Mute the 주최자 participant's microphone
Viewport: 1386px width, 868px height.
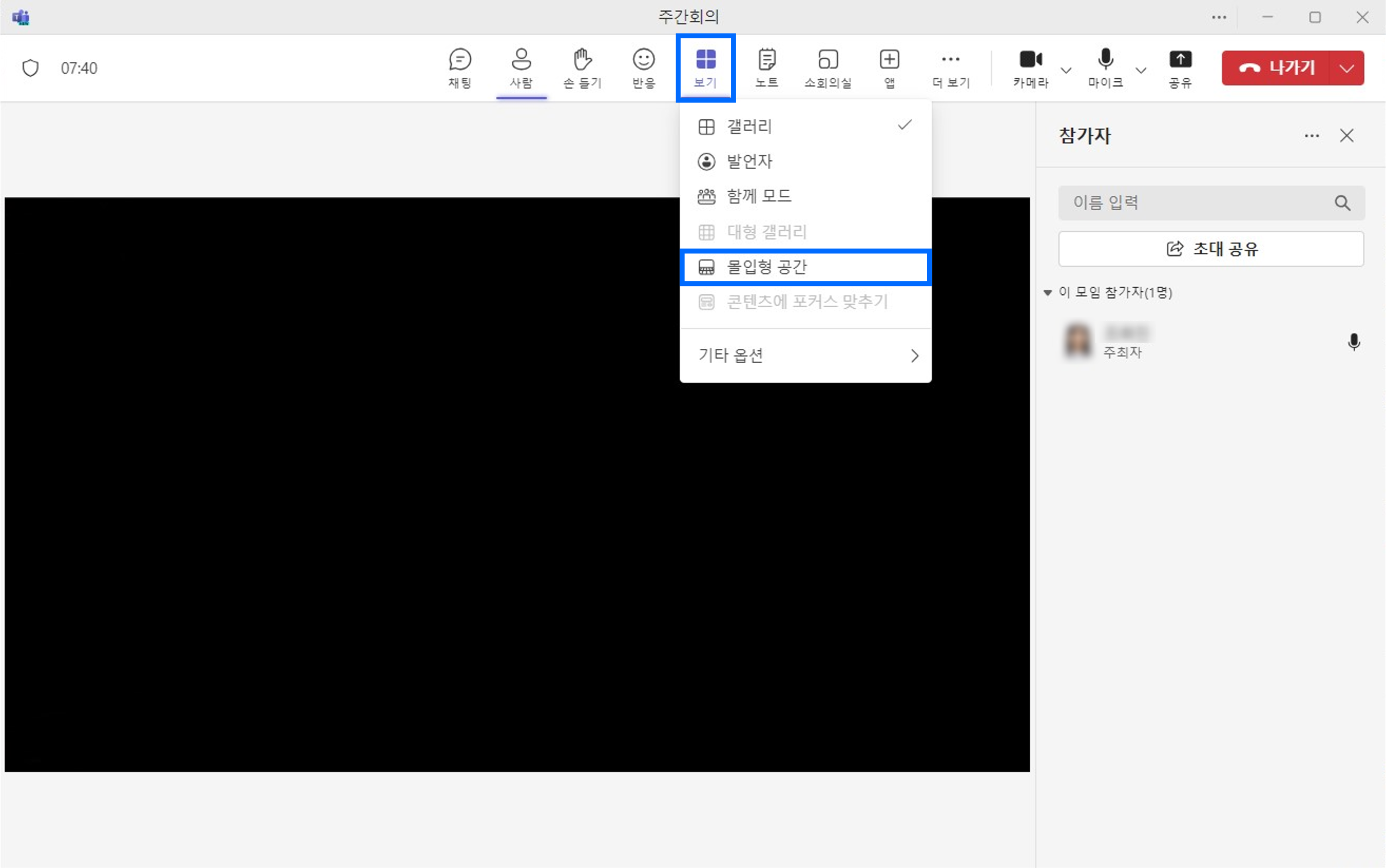1354,341
